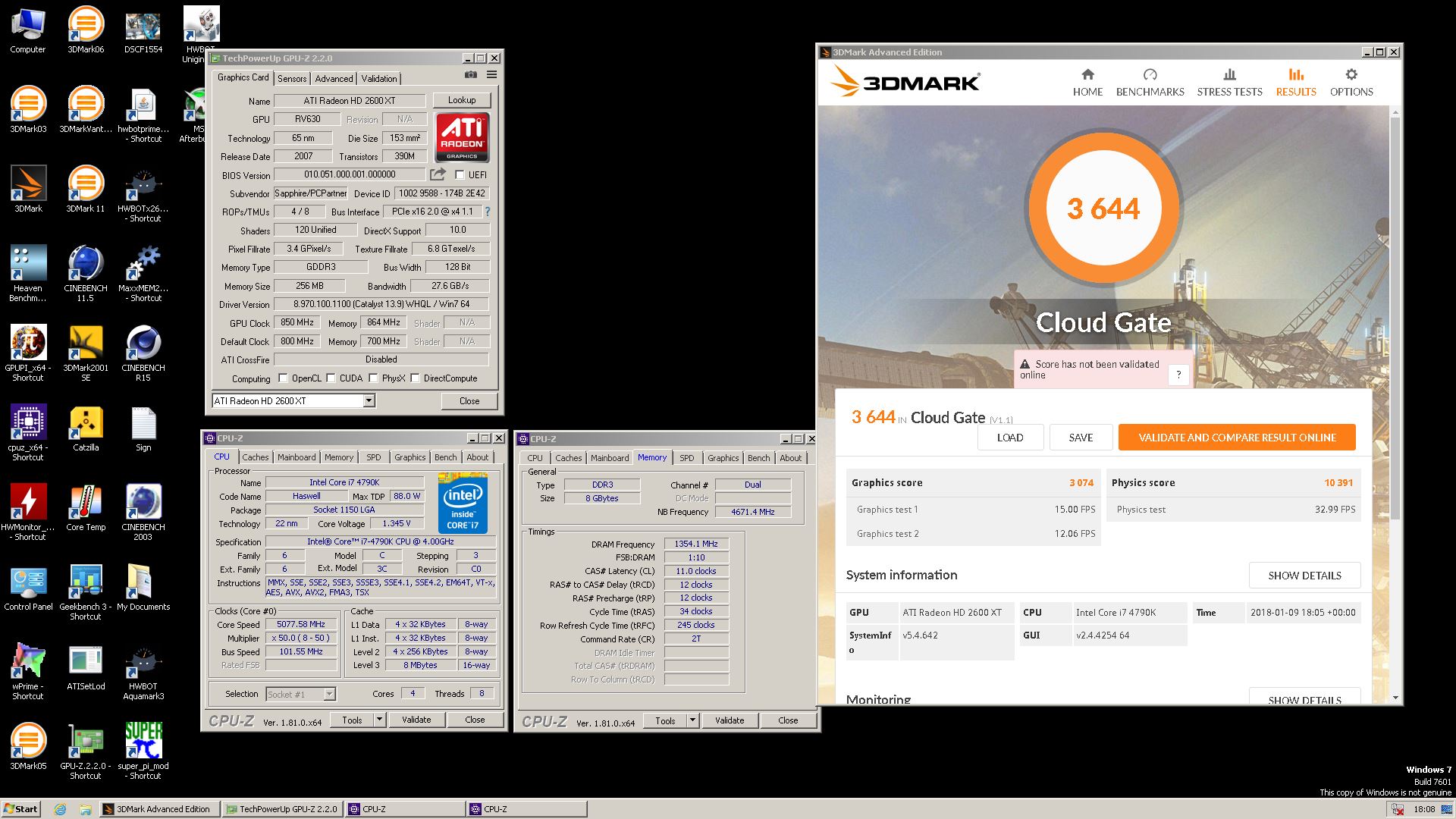
Task: Open hwbotprime shortcut icon
Action: coord(143,115)
